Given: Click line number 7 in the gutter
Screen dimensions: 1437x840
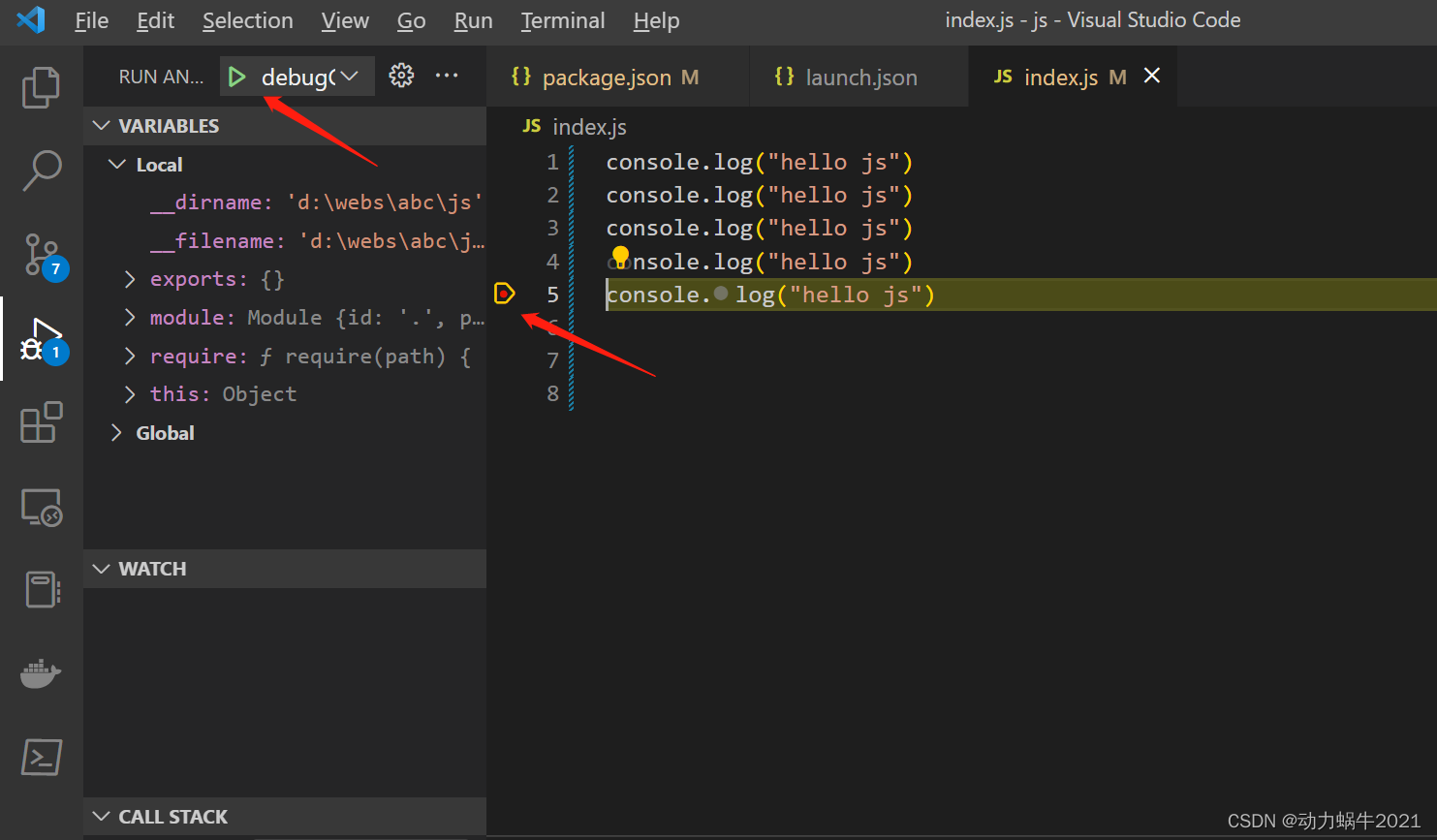Looking at the screenshot, I should coord(552,359).
